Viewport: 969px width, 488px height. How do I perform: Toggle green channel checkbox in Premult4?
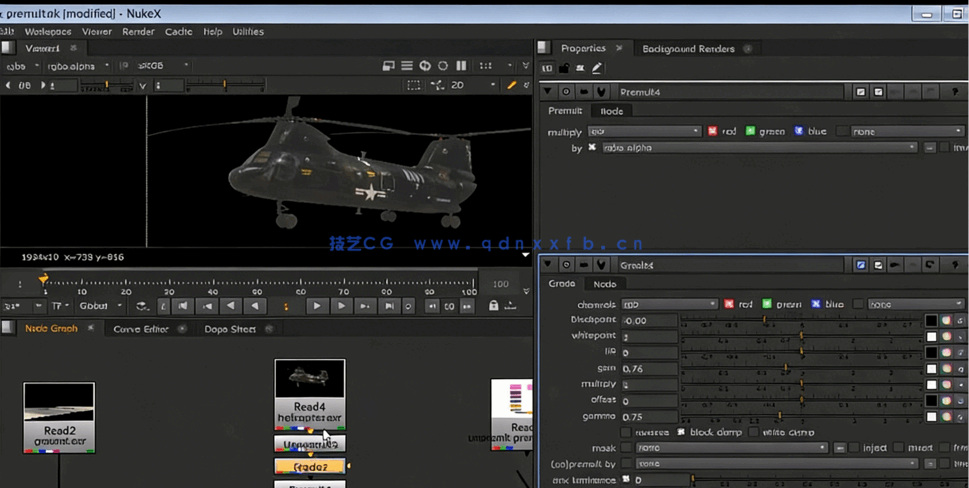click(750, 131)
